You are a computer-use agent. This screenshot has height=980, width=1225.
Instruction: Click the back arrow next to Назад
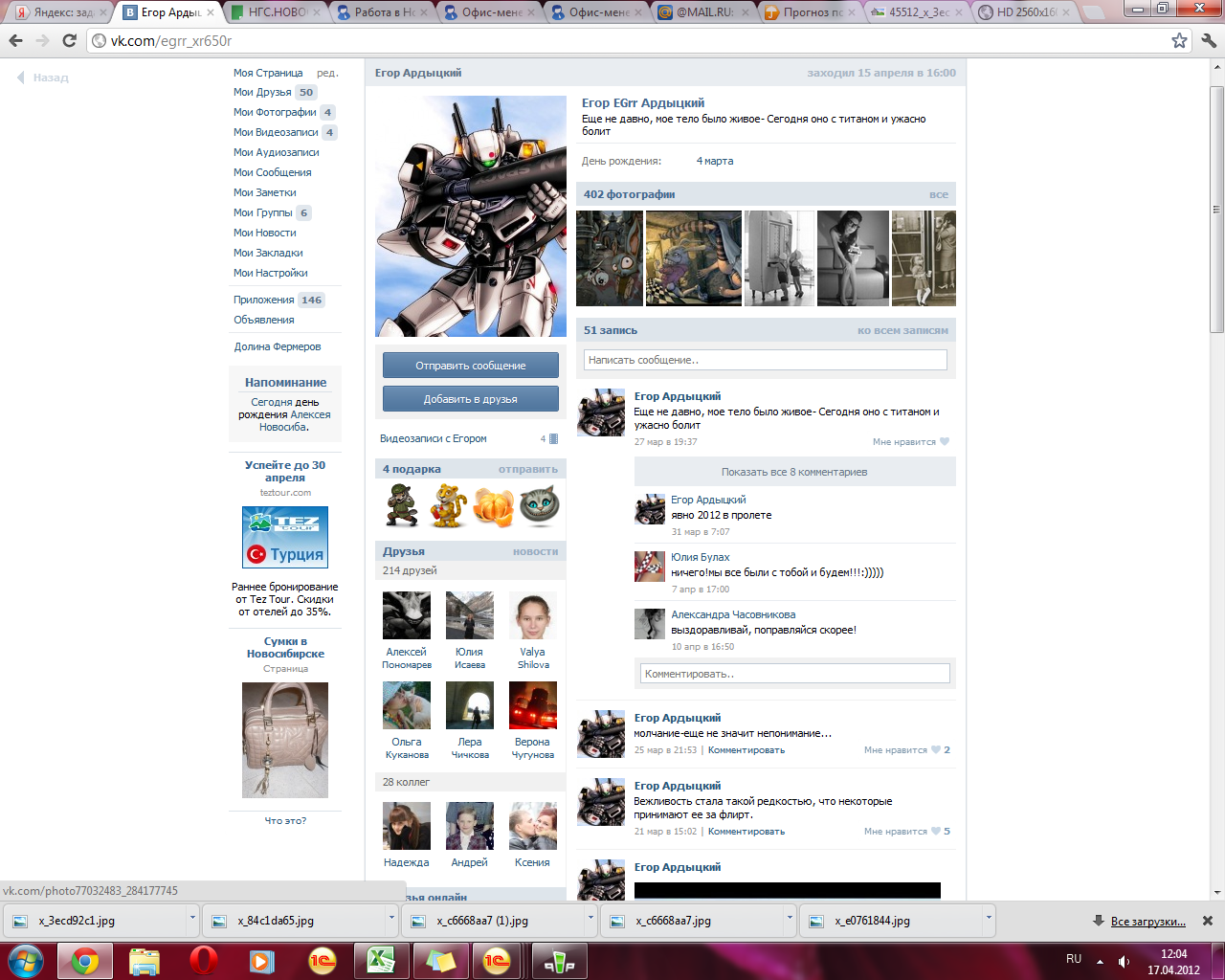pos(20,78)
